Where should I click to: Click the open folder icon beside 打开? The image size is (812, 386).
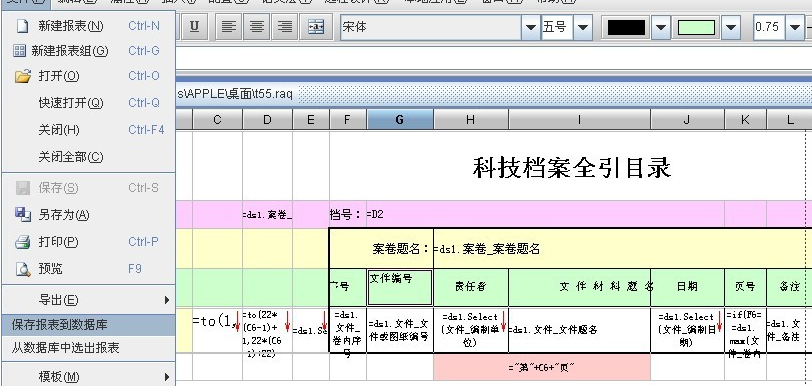pos(23,77)
